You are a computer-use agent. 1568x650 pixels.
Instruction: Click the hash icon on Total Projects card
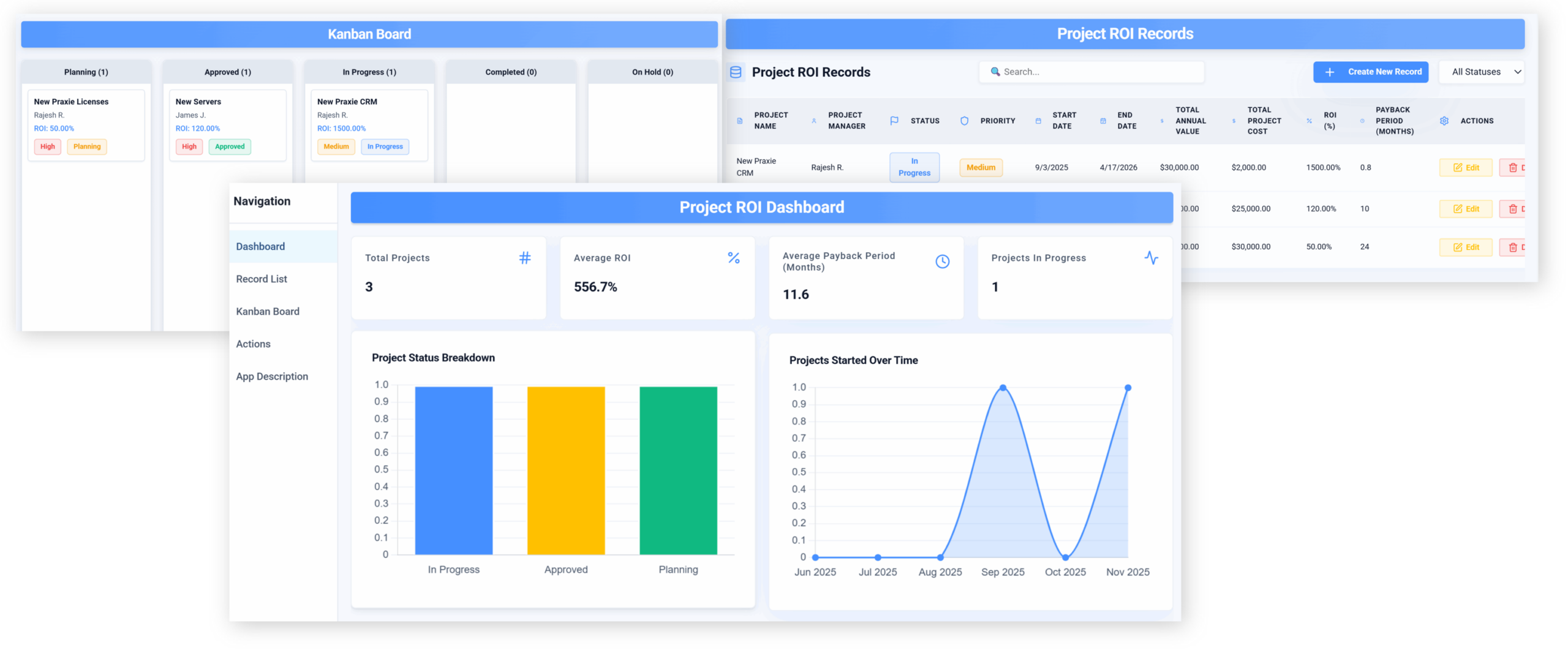point(525,259)
